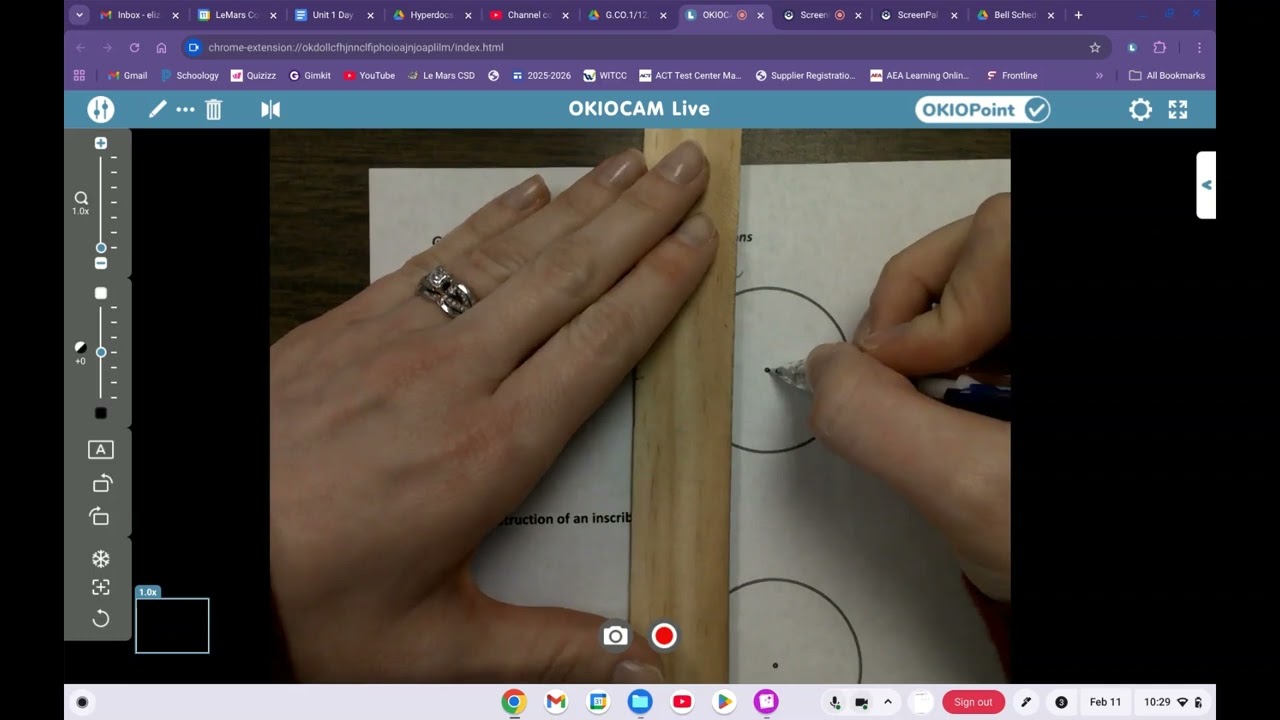Toggle the OKIOPoint feature
1280x720 pixels.
pos(982,109)
